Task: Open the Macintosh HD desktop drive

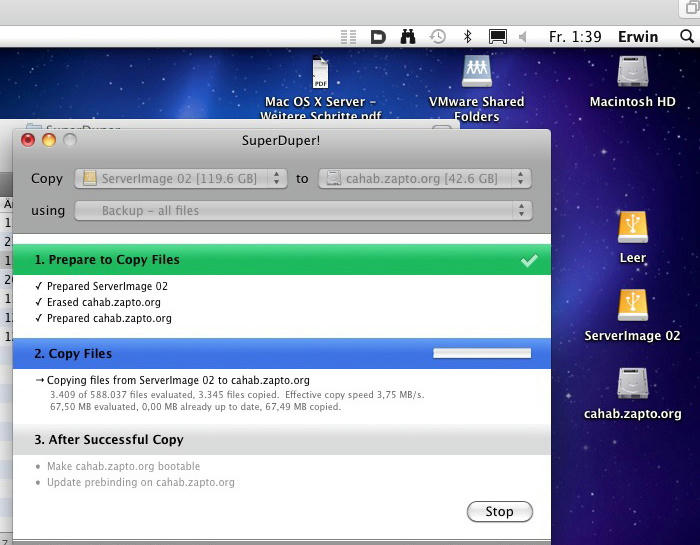Action: [x=633, y=72]
